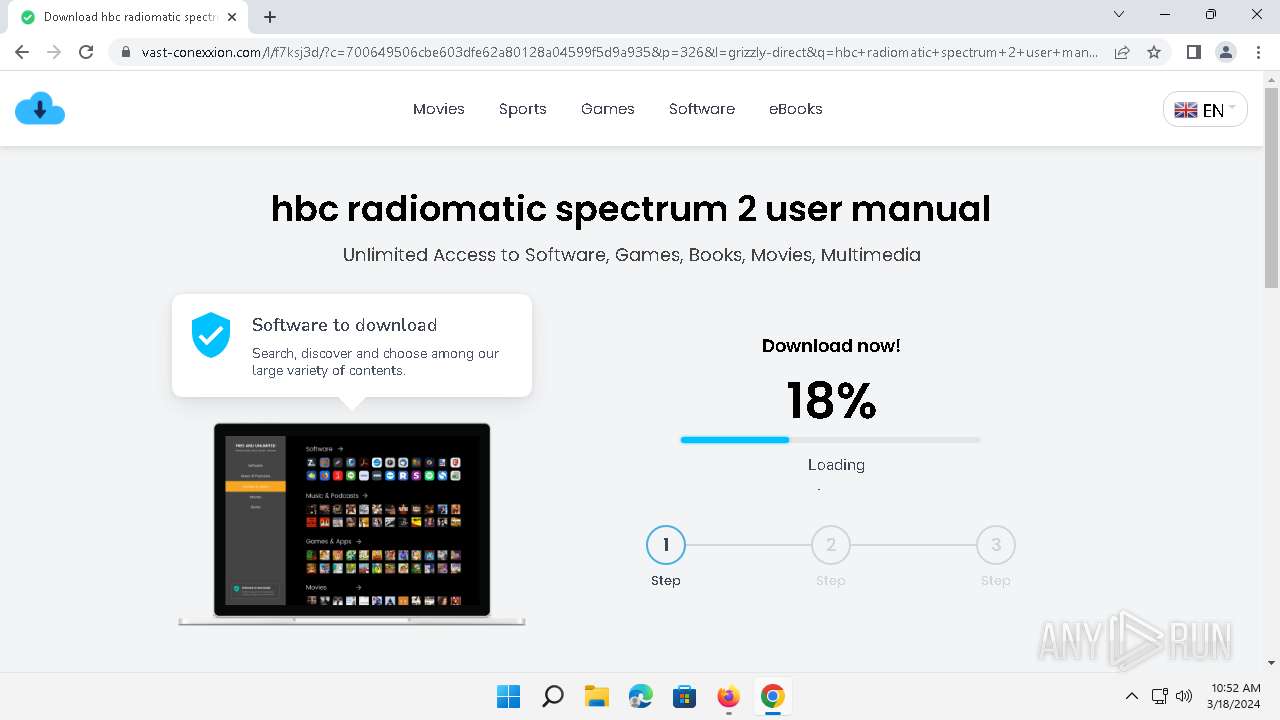
Task: Click the 'Software to download' heading
Action: point(344,325)
